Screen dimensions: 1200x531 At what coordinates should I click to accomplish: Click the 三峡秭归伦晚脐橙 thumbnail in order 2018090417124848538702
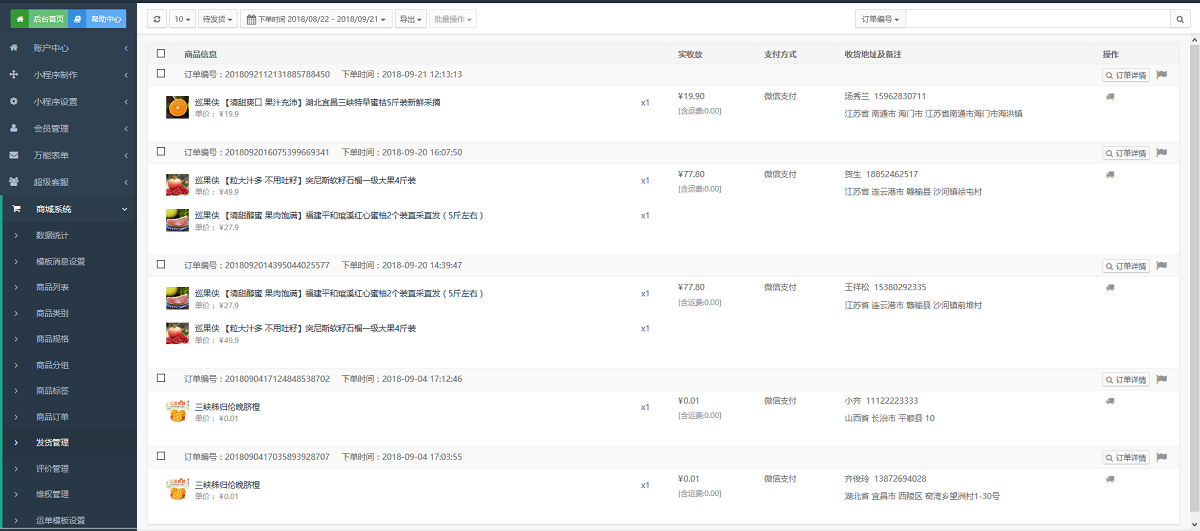pyautogui.click(x=177, y=411)
